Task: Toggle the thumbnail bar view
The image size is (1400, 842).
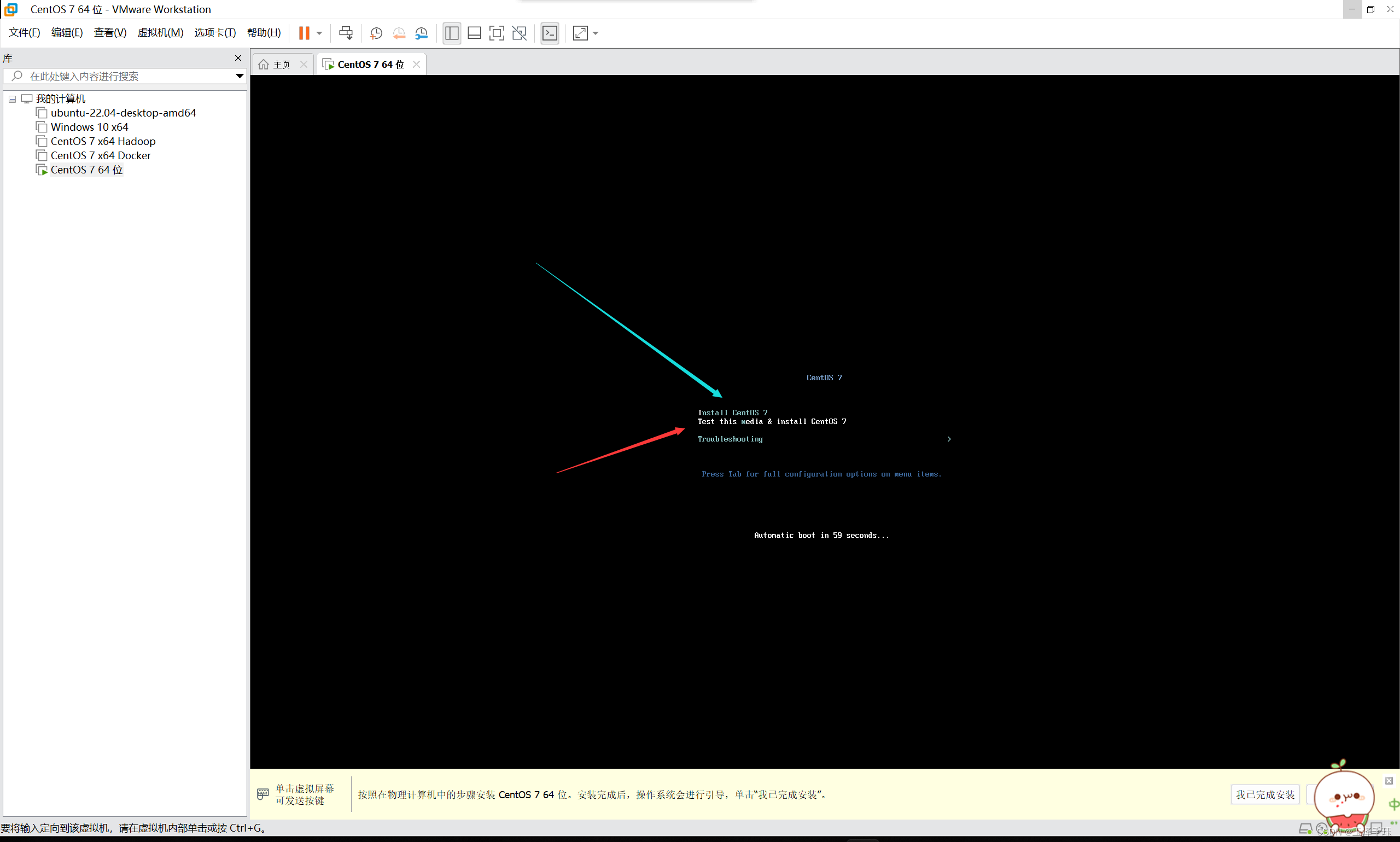Action: (x=474, y=33)
